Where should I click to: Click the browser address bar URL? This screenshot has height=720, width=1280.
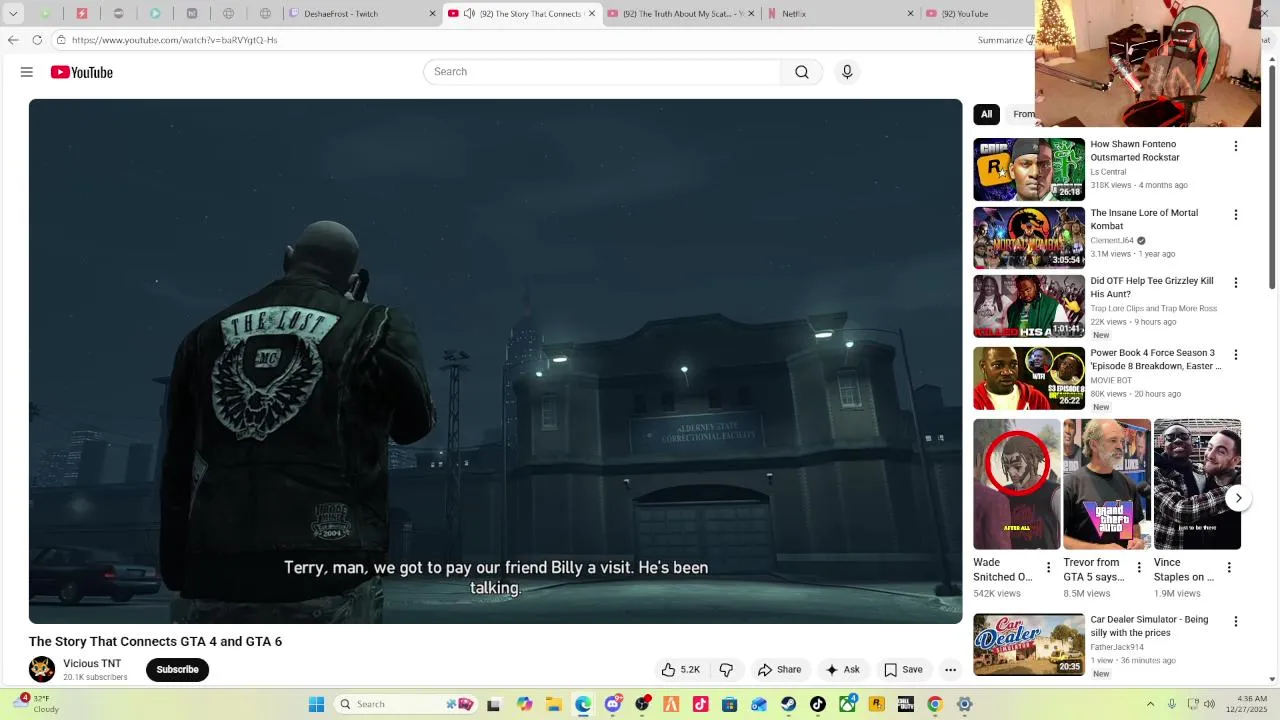click(x=175, y=40)
